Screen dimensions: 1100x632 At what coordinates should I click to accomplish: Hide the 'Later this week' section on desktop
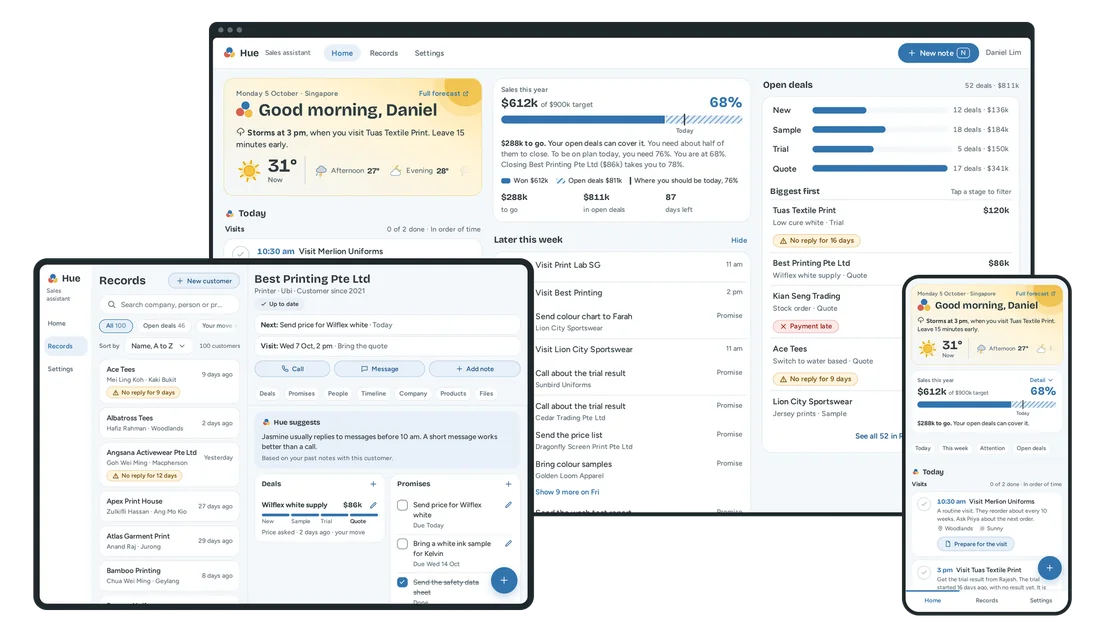point(739,240)
